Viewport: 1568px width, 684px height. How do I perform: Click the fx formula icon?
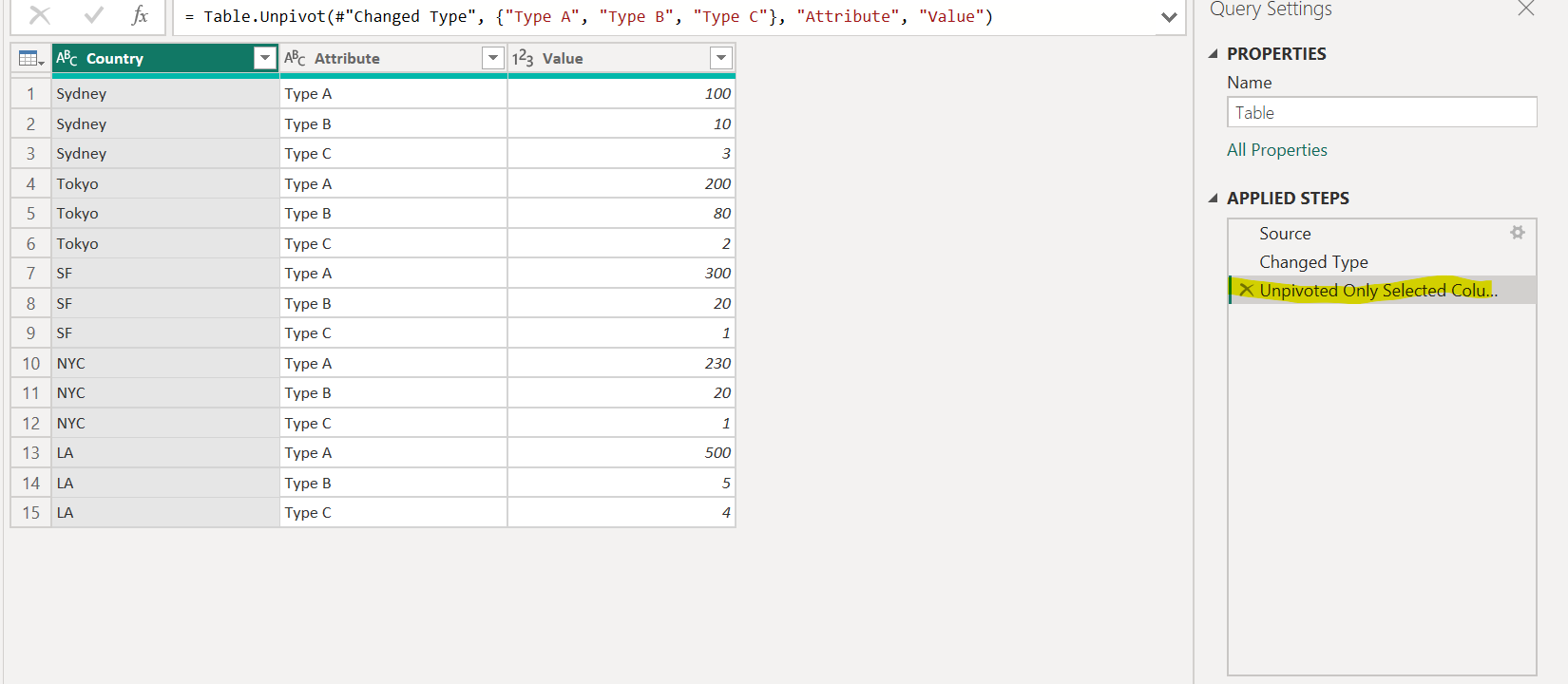[140, 15]
